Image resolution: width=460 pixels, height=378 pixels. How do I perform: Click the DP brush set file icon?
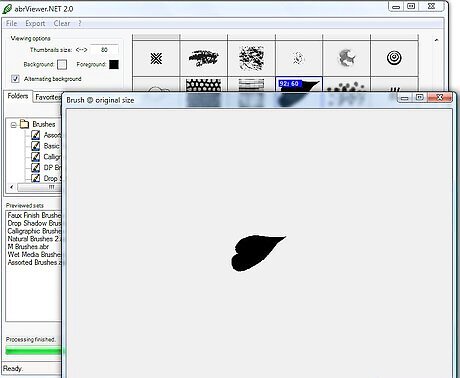tap(36, 167)
